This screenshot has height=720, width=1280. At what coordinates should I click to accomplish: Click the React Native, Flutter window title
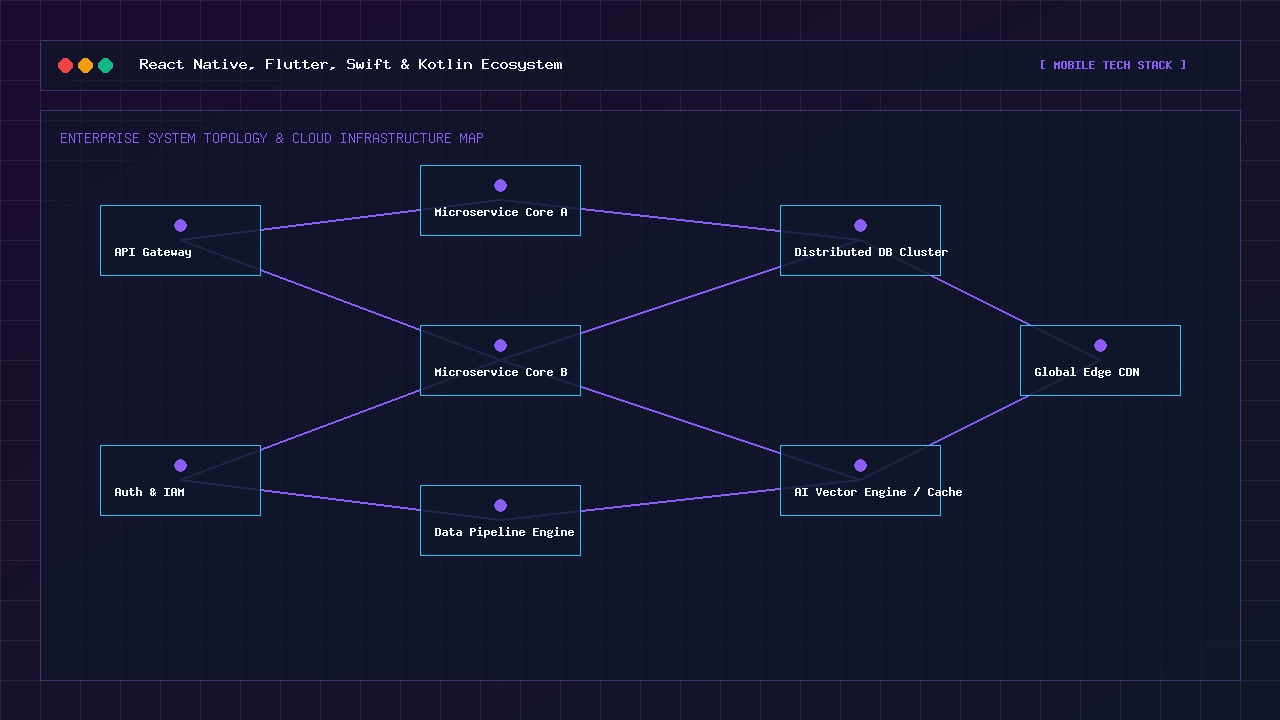point(351,64)
